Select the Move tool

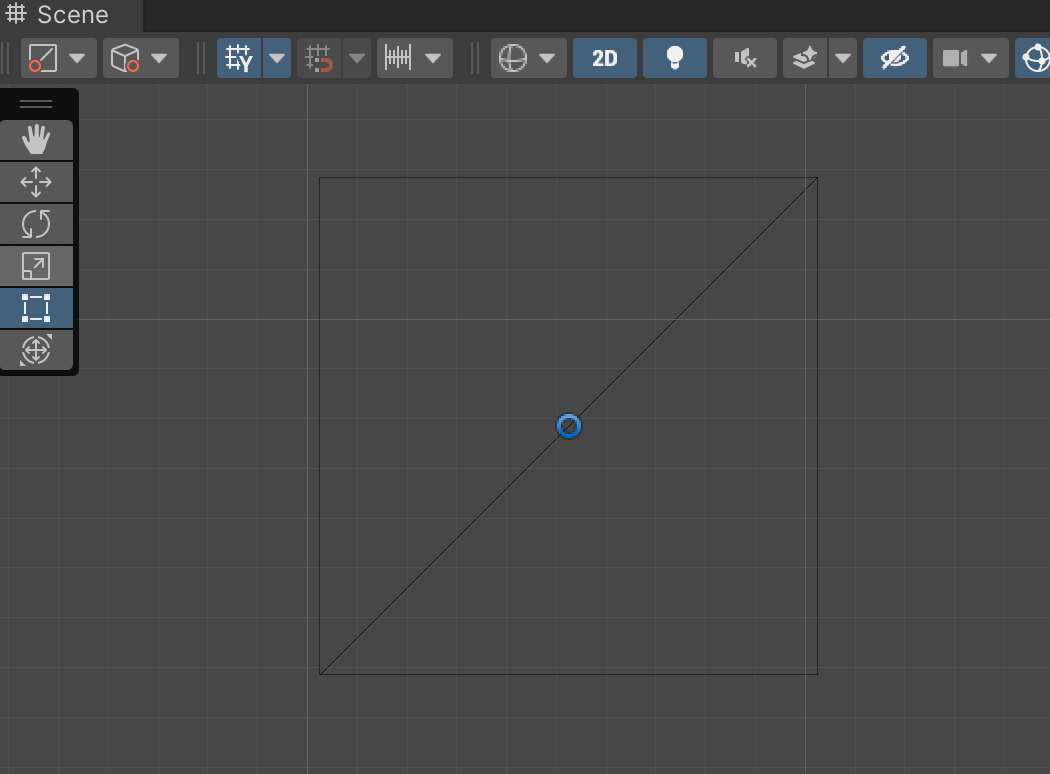coord(36,182)
